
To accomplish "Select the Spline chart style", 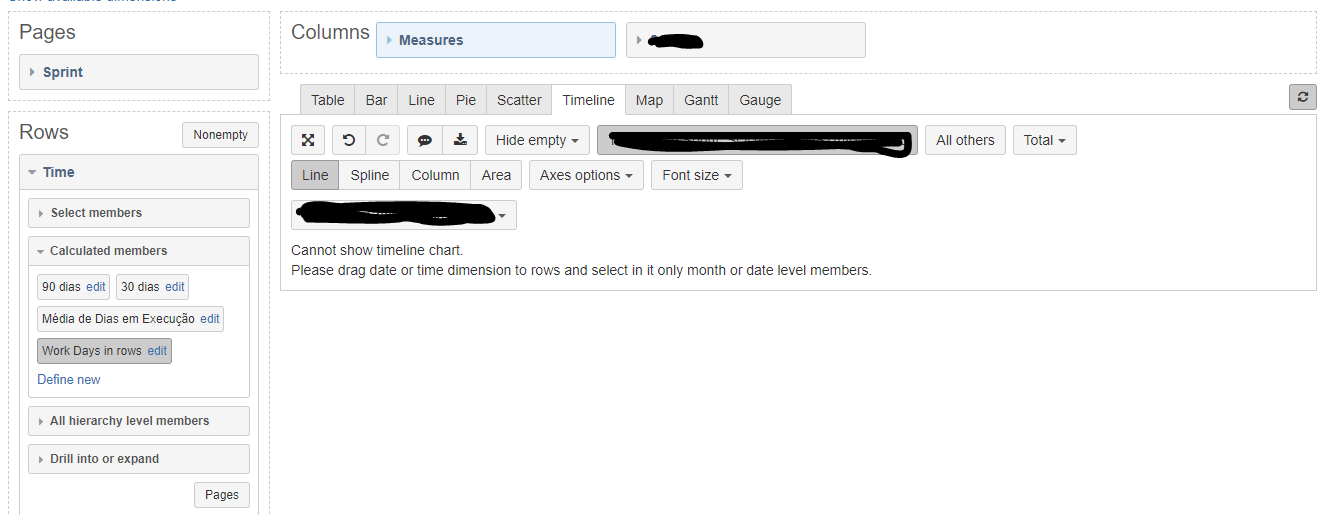I will (369, 175).
